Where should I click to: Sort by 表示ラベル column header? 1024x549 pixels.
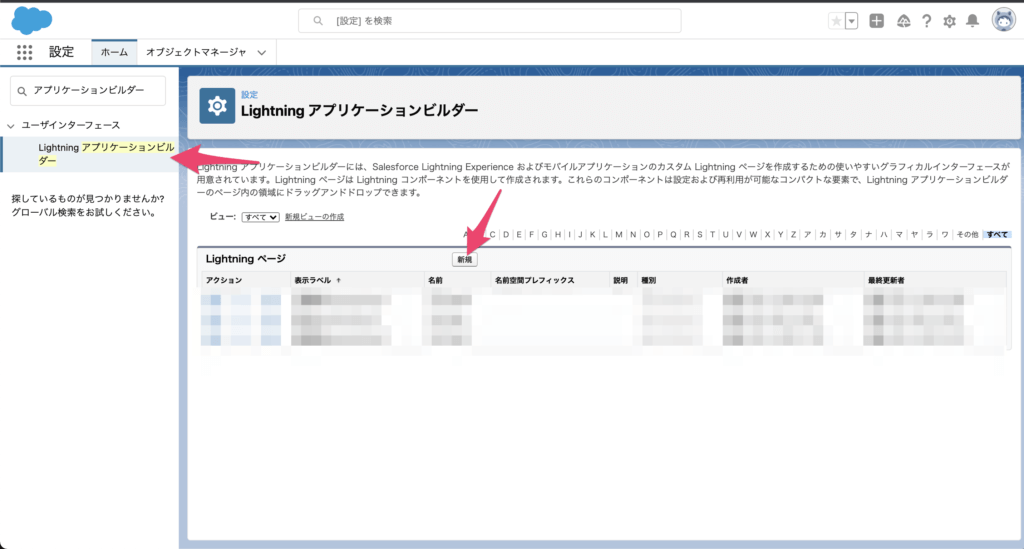[315, 281]
